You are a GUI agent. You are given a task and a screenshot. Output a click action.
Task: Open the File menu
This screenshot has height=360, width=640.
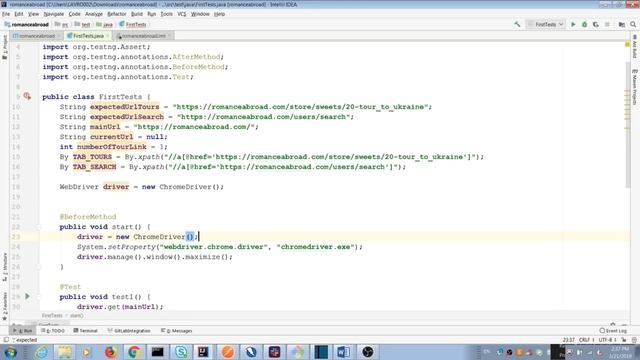[6, 14]
